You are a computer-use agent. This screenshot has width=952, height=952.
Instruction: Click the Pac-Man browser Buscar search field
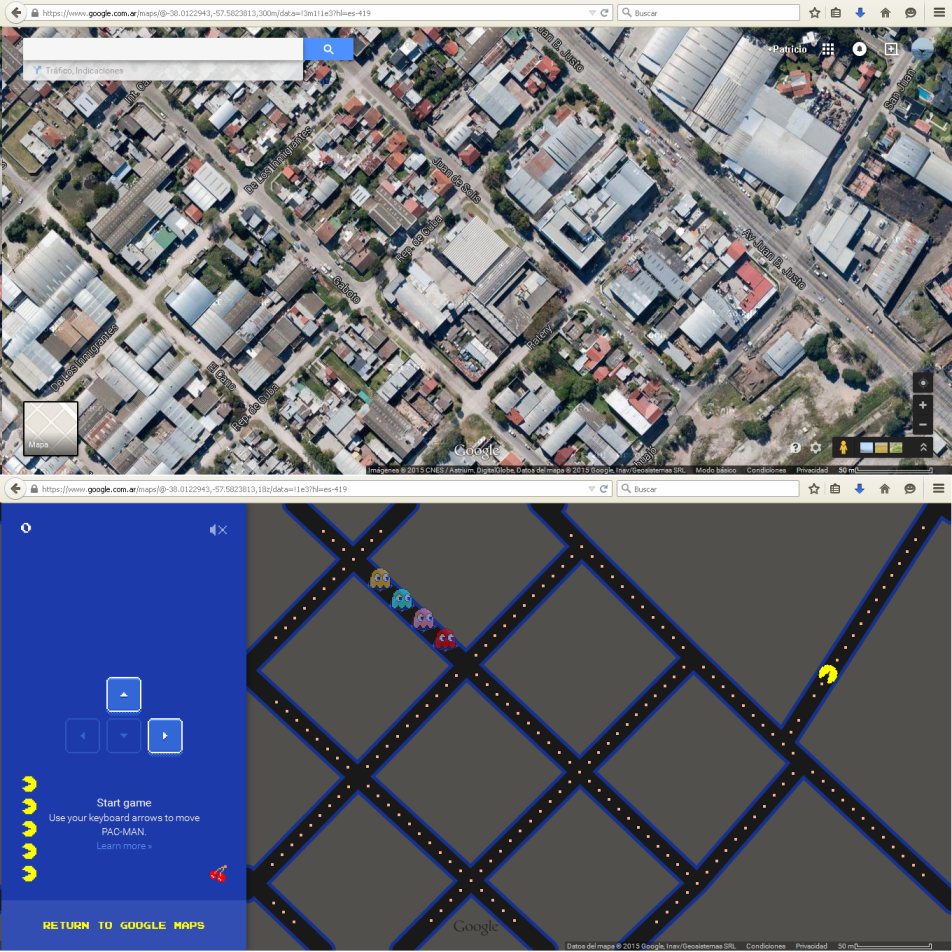(708, 489)
